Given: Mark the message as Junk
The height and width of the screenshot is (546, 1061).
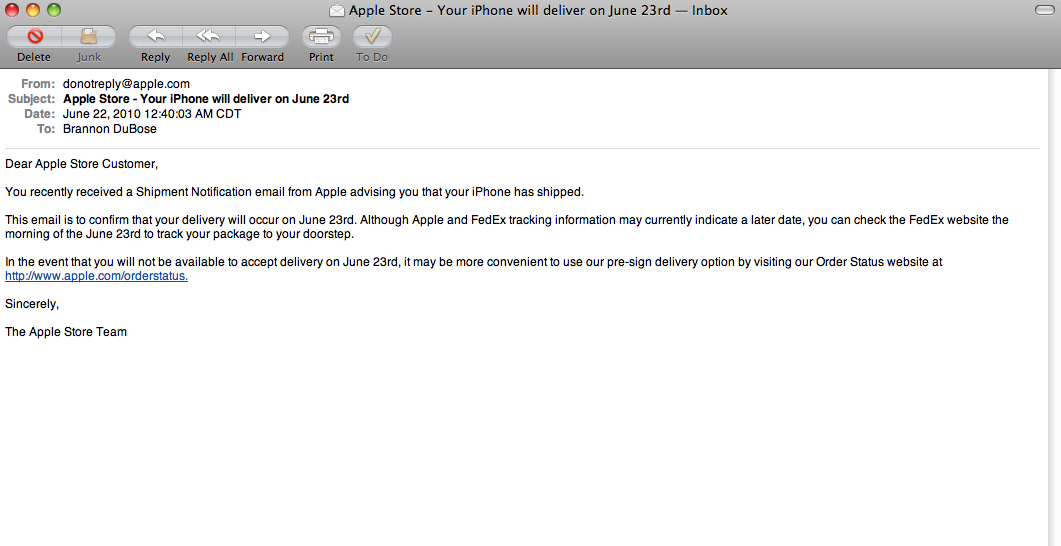Looking at the screenshot, I should click(x=89, y=36).
